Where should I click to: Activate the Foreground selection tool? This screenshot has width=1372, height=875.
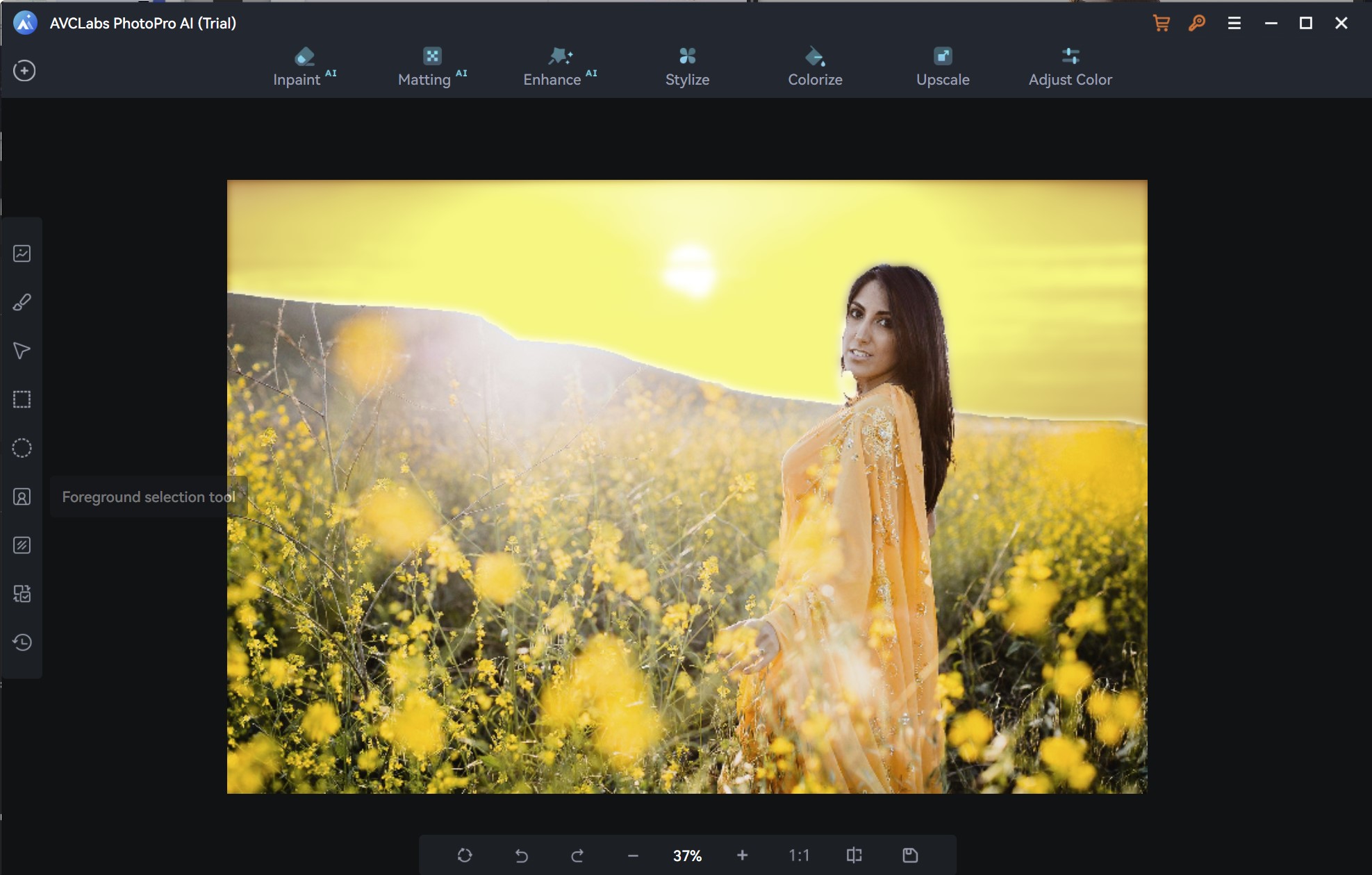point(22,497)
